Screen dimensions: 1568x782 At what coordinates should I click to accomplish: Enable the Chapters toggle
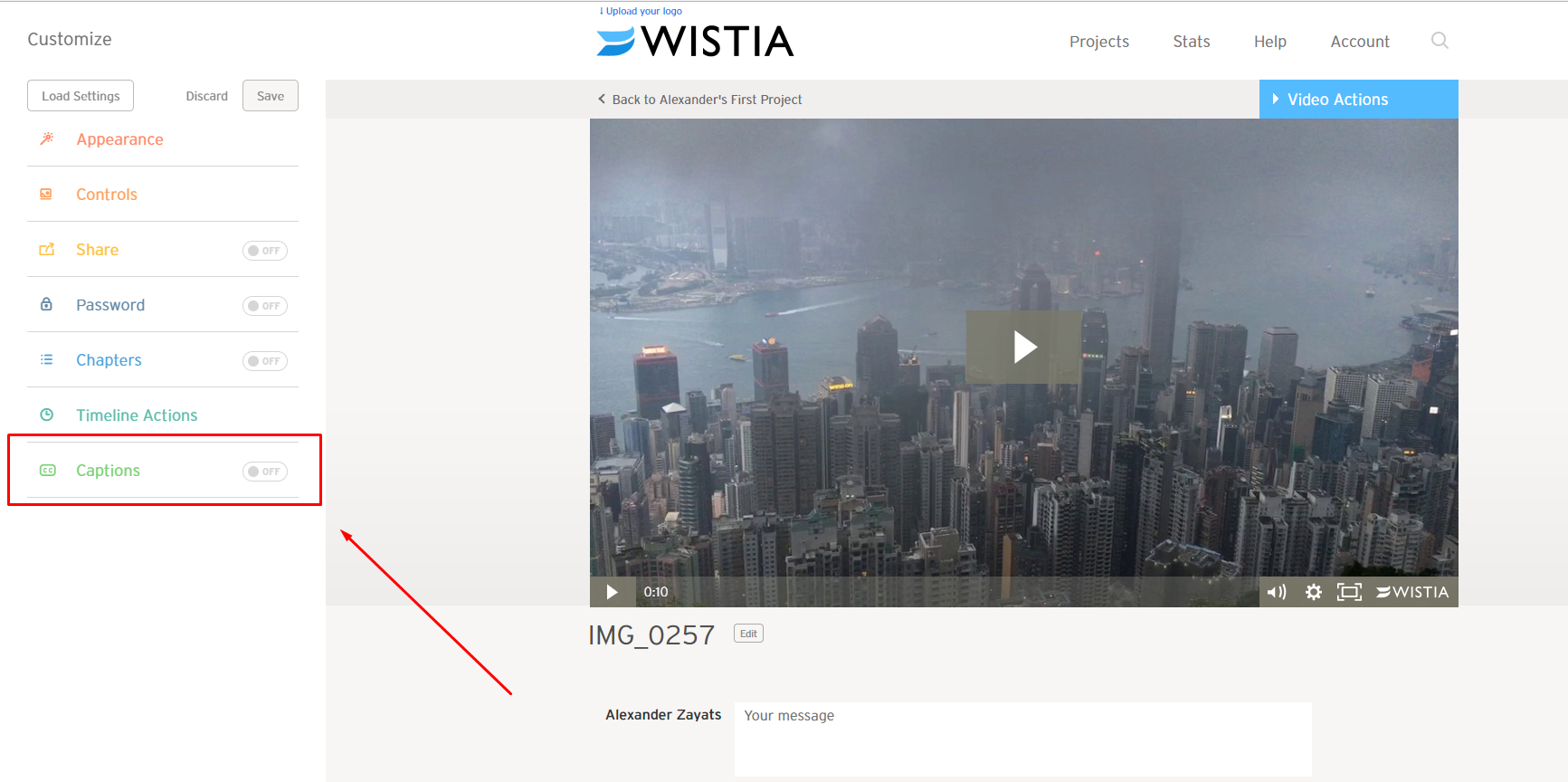265,361
